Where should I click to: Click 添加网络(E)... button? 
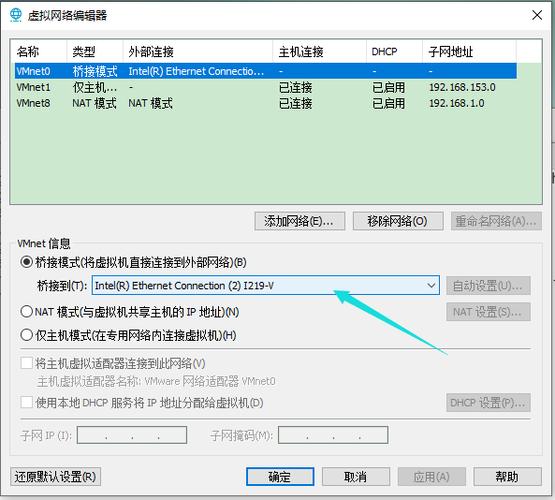[299, 221]
